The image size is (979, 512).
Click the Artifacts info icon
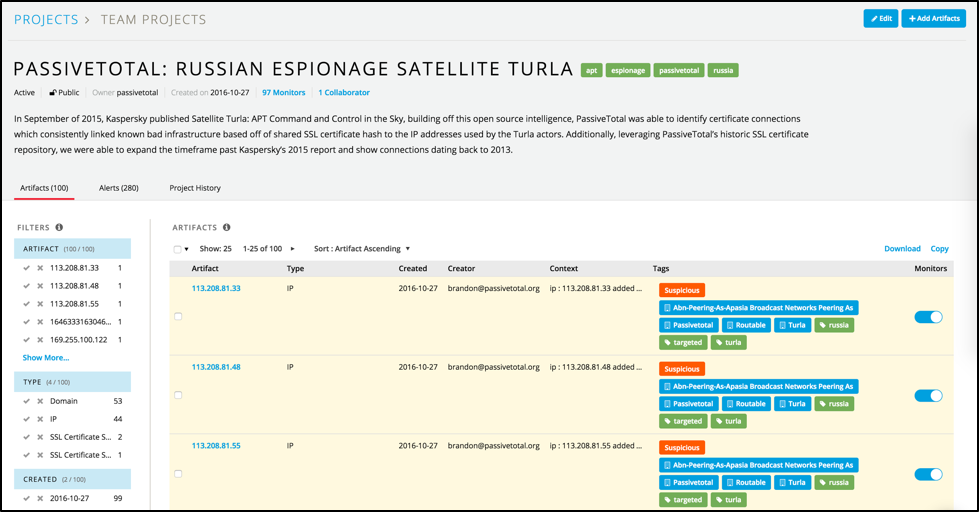pyautogui.click(x=227, y=227)
